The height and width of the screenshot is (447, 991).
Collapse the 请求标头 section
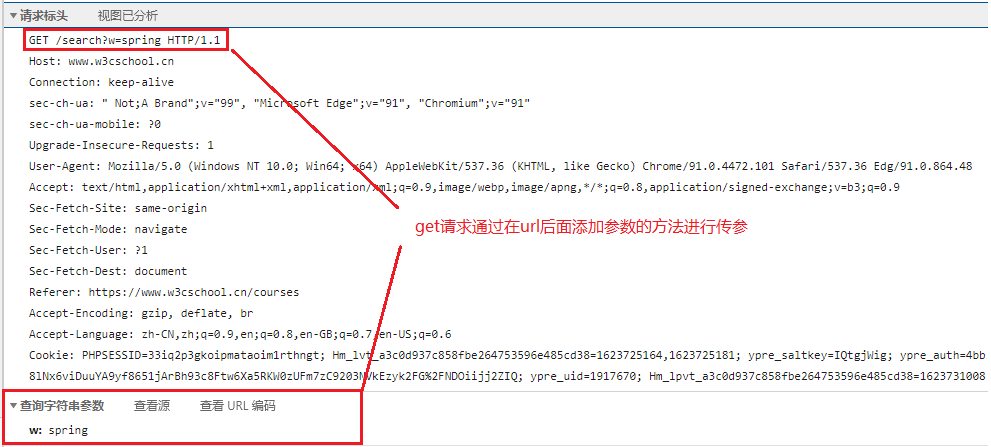tap(14, 16)
